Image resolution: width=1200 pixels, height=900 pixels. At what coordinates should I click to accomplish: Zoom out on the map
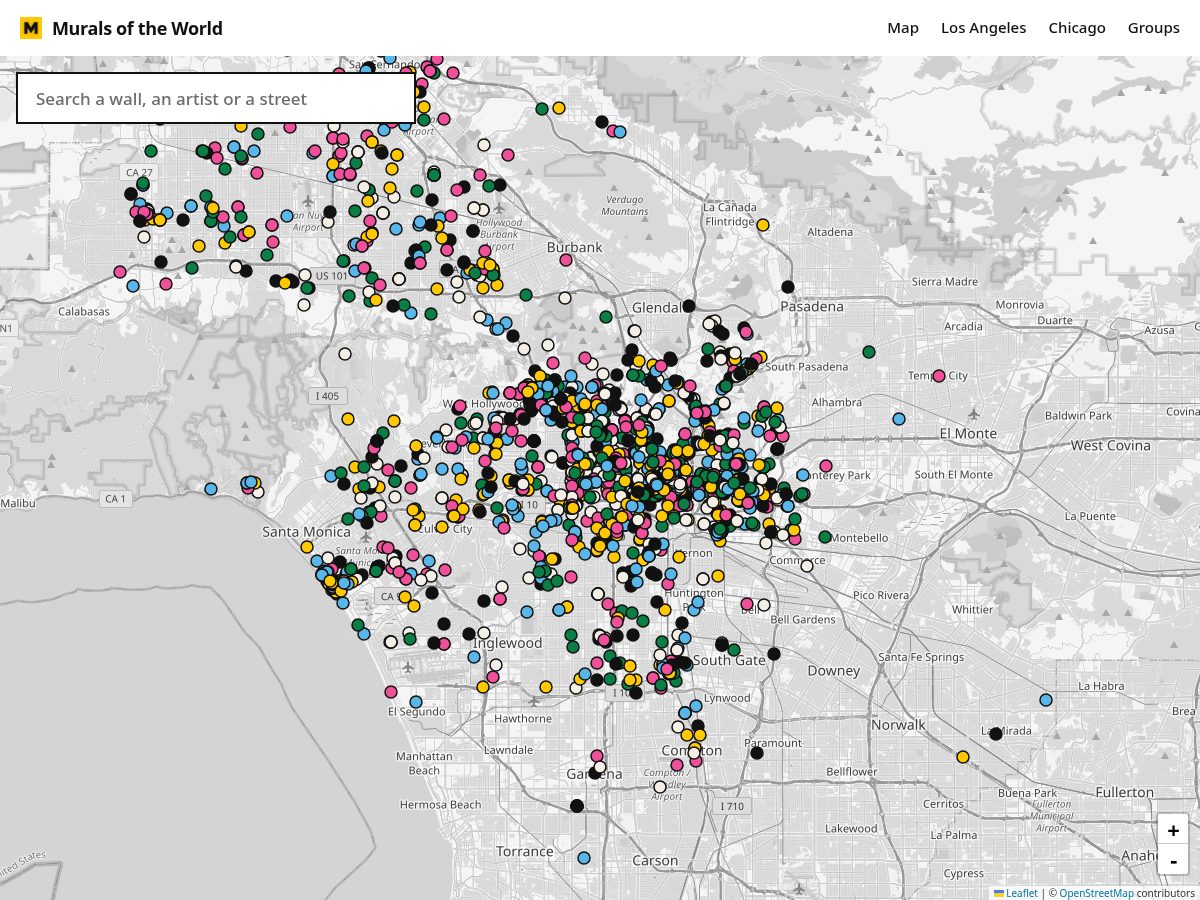1173,860
